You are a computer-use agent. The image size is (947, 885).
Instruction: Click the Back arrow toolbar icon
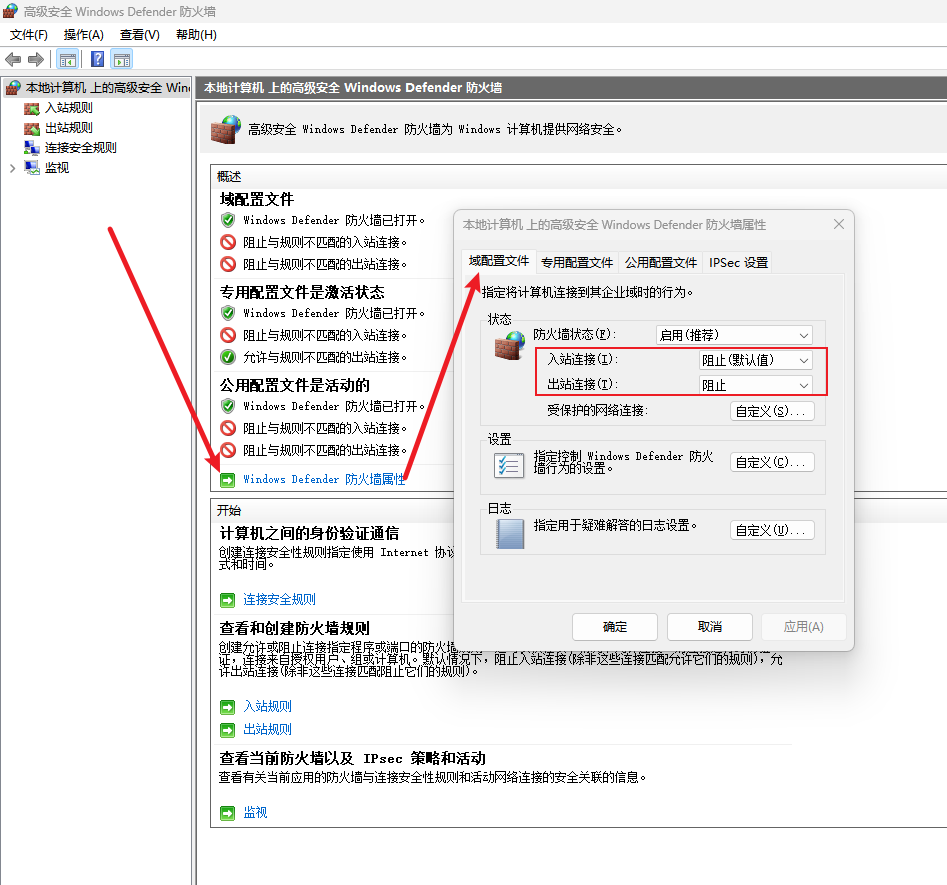click(x=13, y=59)
